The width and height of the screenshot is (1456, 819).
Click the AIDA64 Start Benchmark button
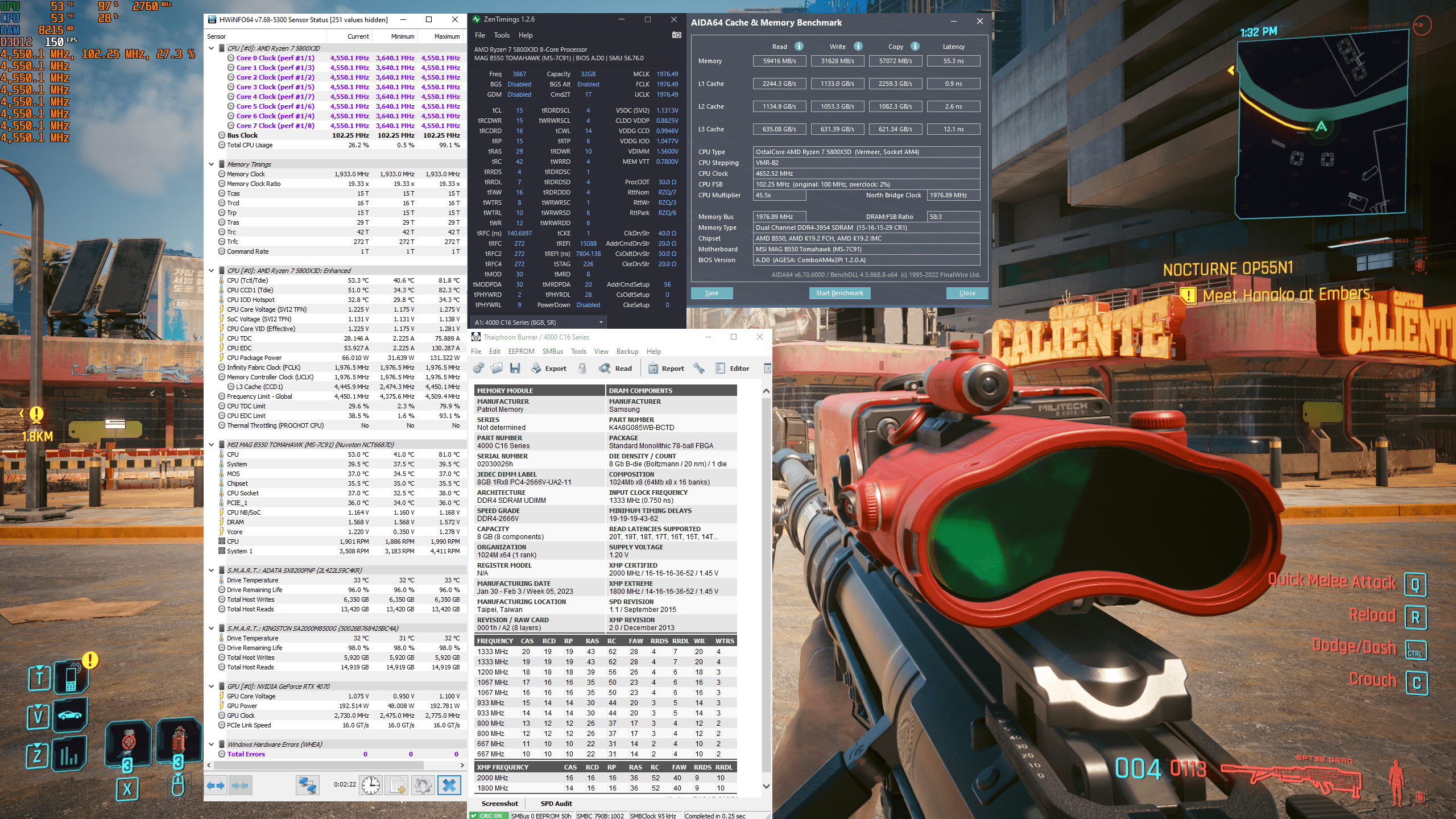[839, 293]
